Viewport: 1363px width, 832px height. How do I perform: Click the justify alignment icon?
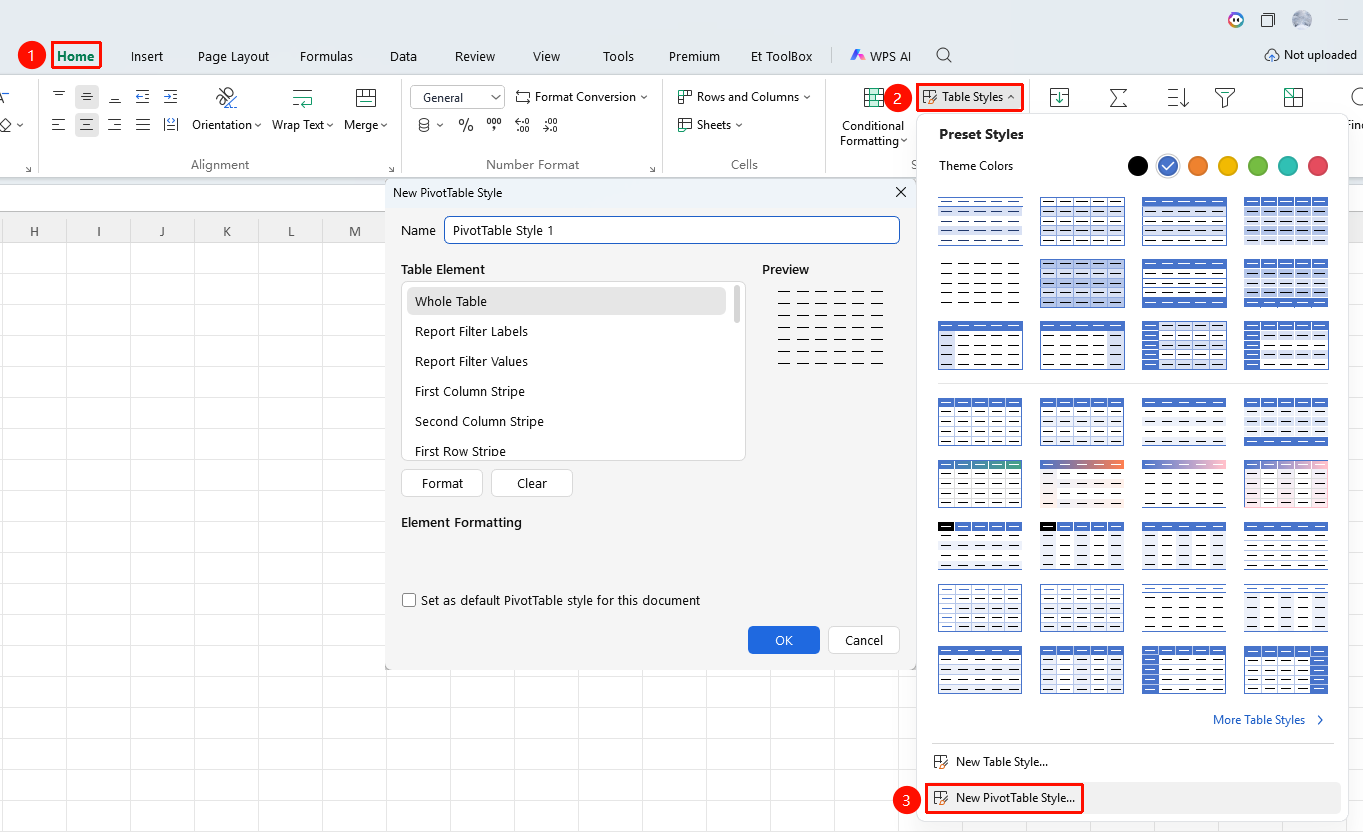[x=143, y=125]
